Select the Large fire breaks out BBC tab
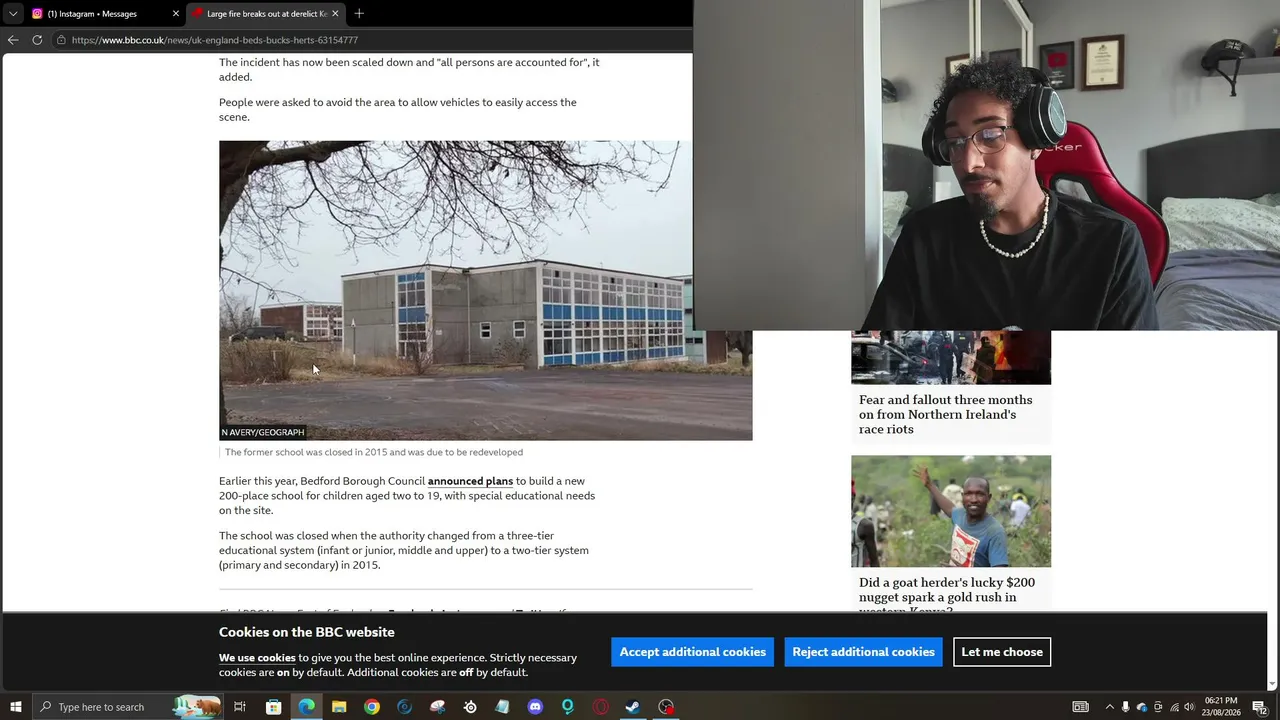This screenshot has width=1280, height=720. (266, 14)
